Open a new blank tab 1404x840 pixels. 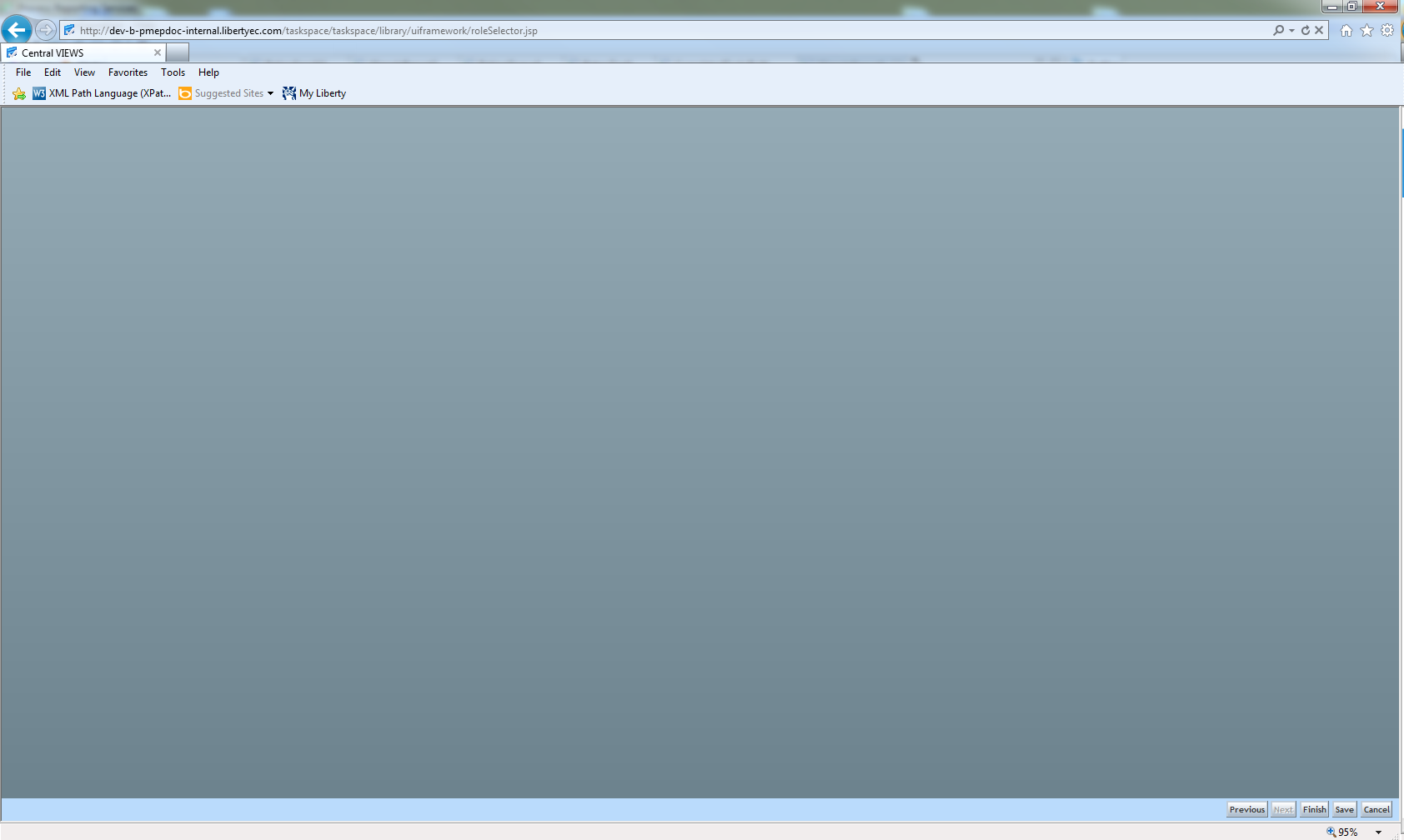(178, 52)
